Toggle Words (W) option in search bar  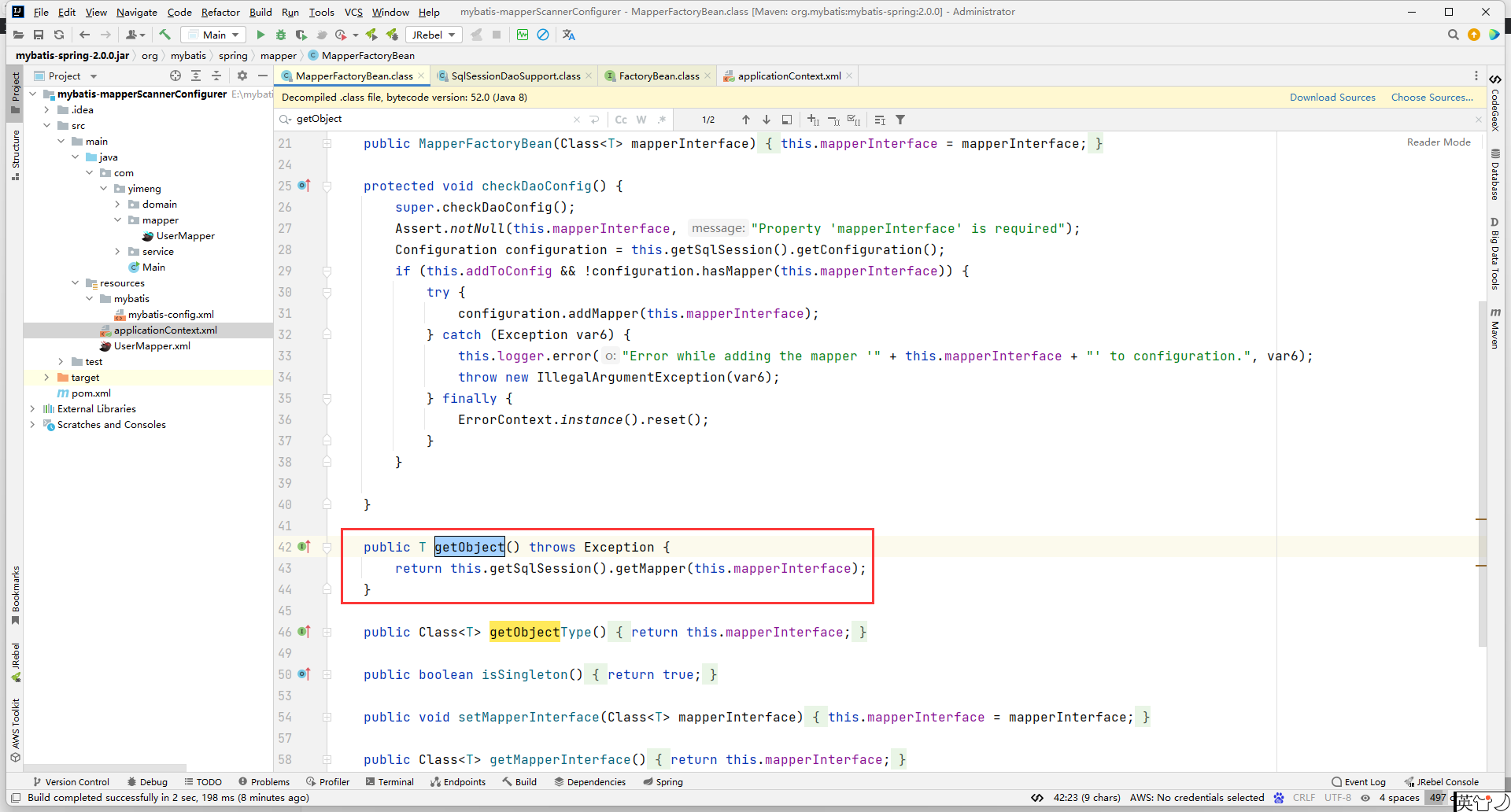641,120
